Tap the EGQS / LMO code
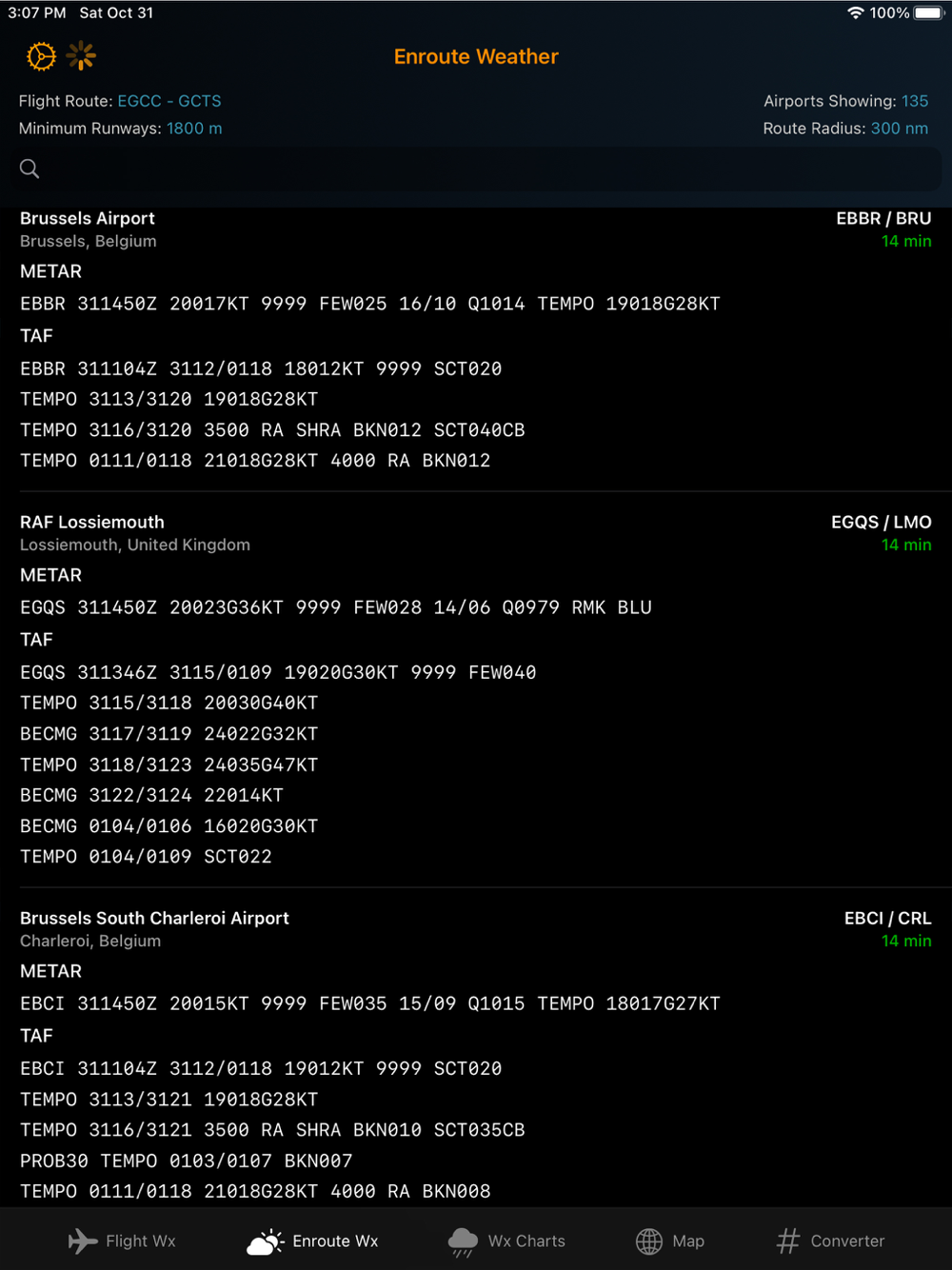 (x=882, y=522)
